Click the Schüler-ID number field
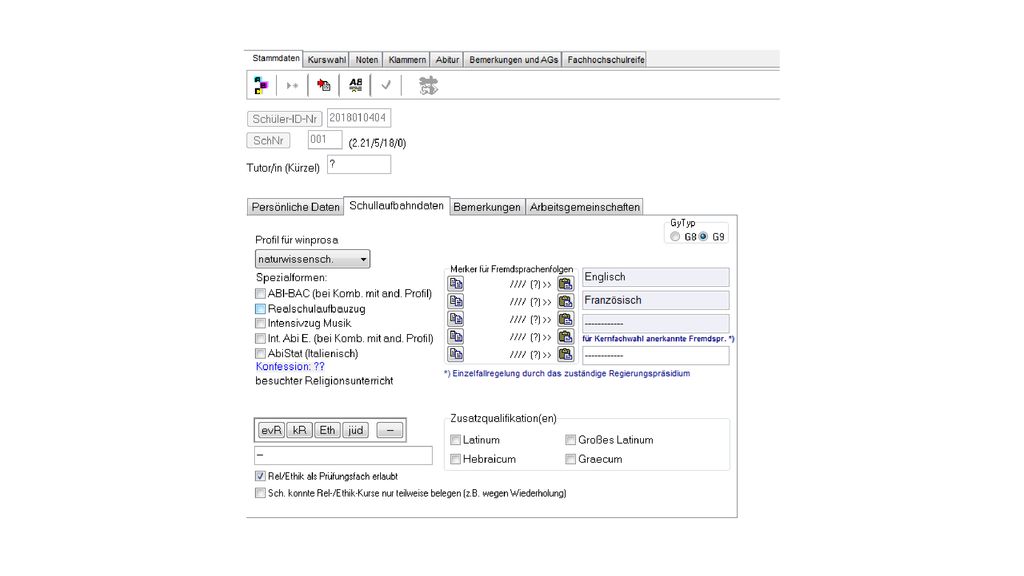This screenshot has width=1024, height=576. pyautogui.click(x=359, y=118)
